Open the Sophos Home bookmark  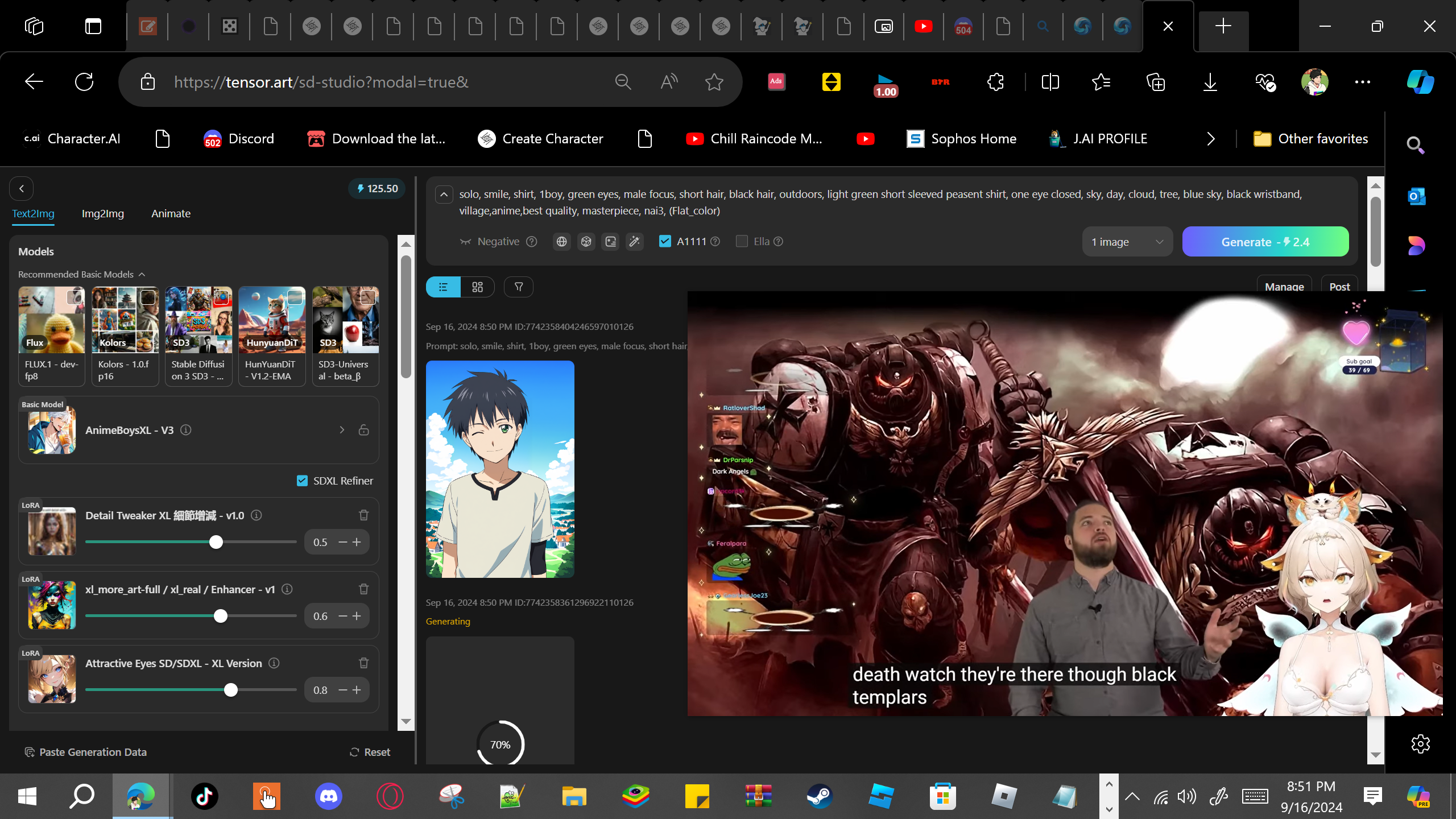click(x=961, y=139)
